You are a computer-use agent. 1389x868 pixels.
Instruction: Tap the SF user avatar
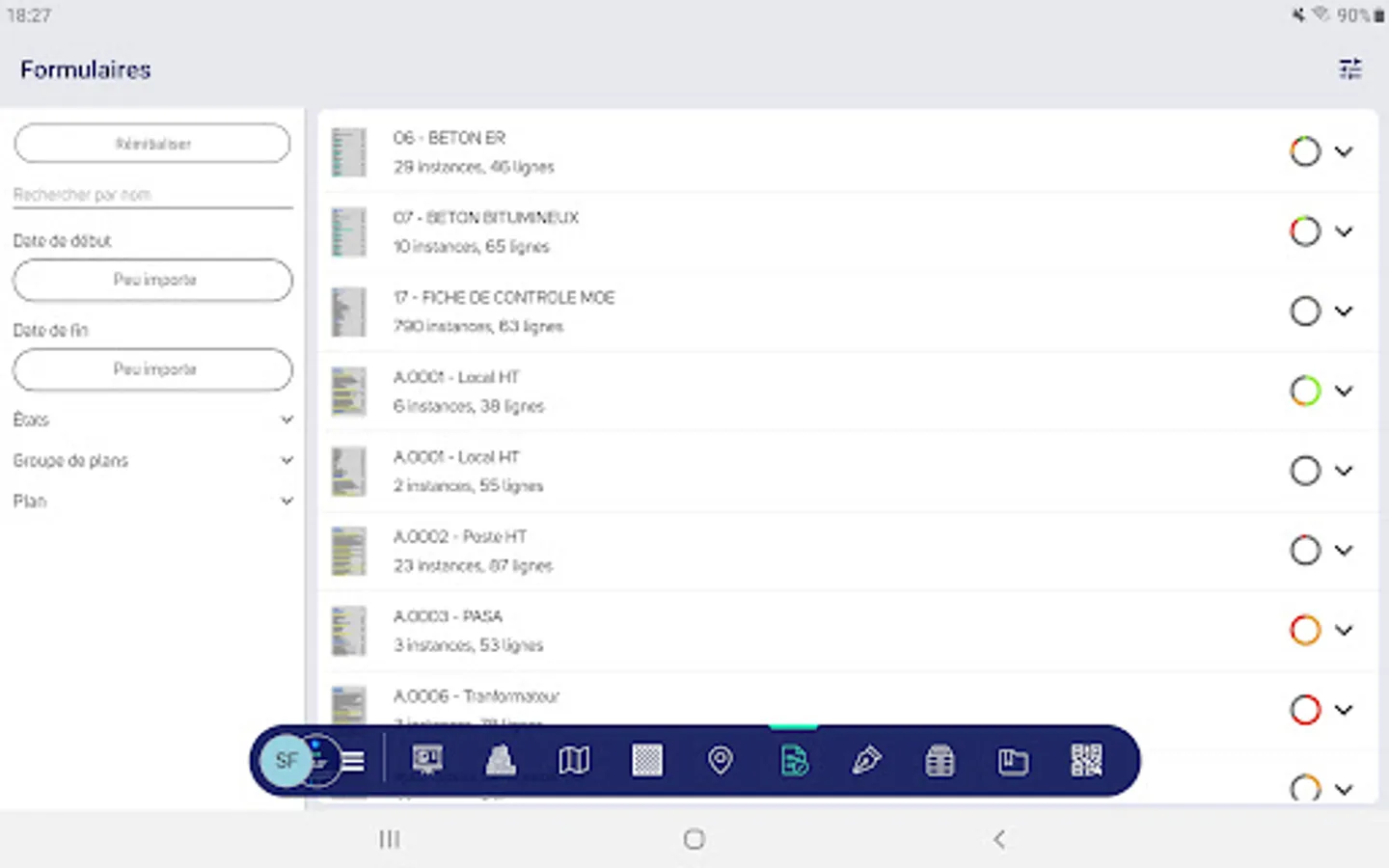coord(286,760)
